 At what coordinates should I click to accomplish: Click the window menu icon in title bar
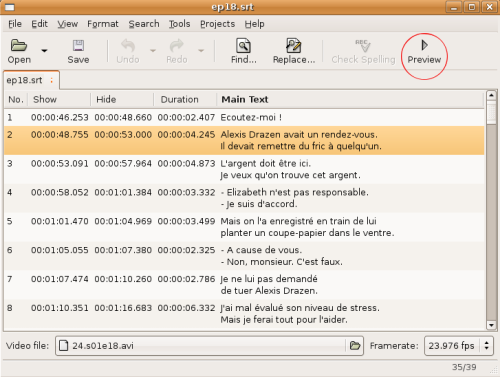pyautogui.click(x=10, y=7)
